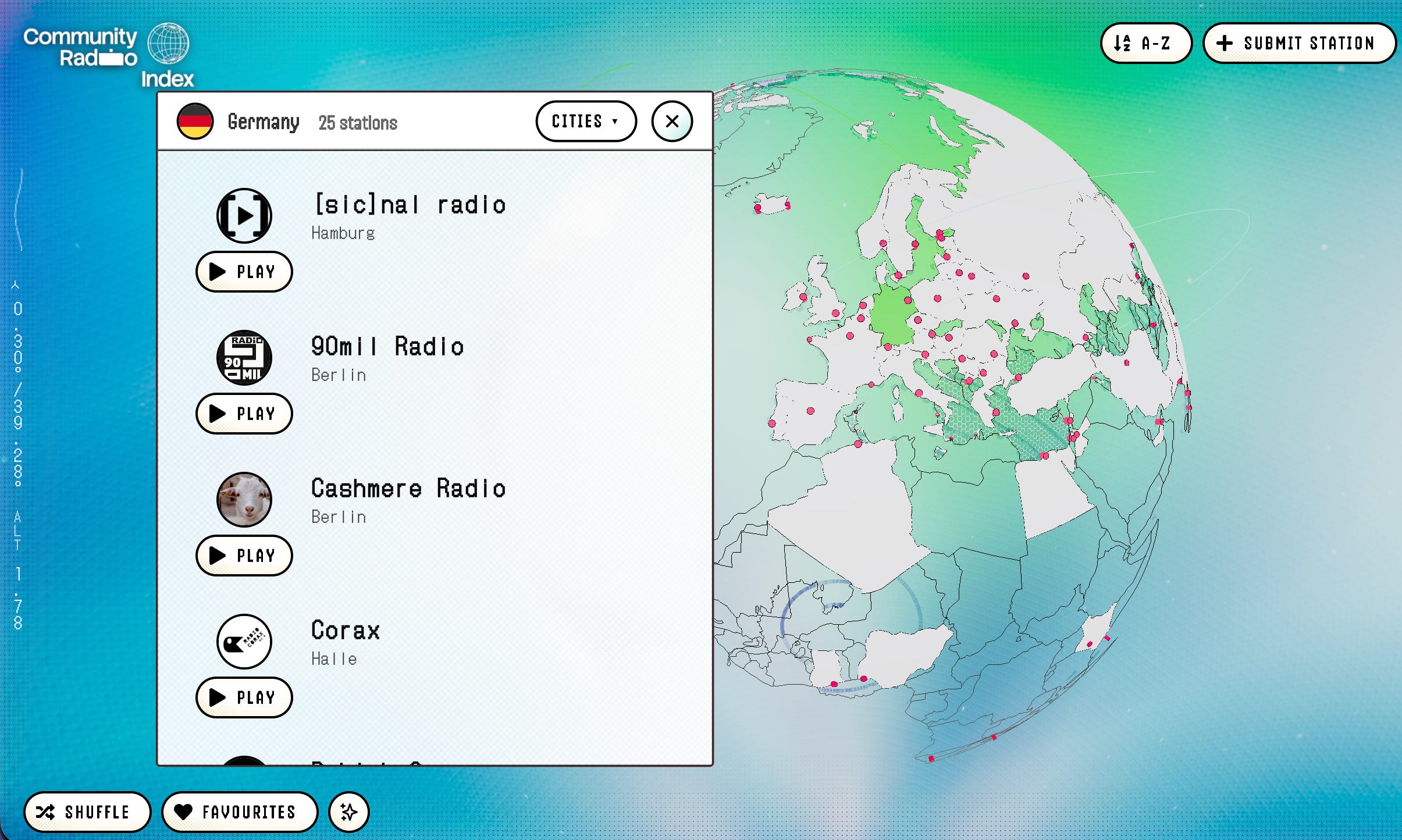This screenshot has width=1402, height=840.
Task: Click the sort arrow icon in A-Z button
Action: point(1122,43)
